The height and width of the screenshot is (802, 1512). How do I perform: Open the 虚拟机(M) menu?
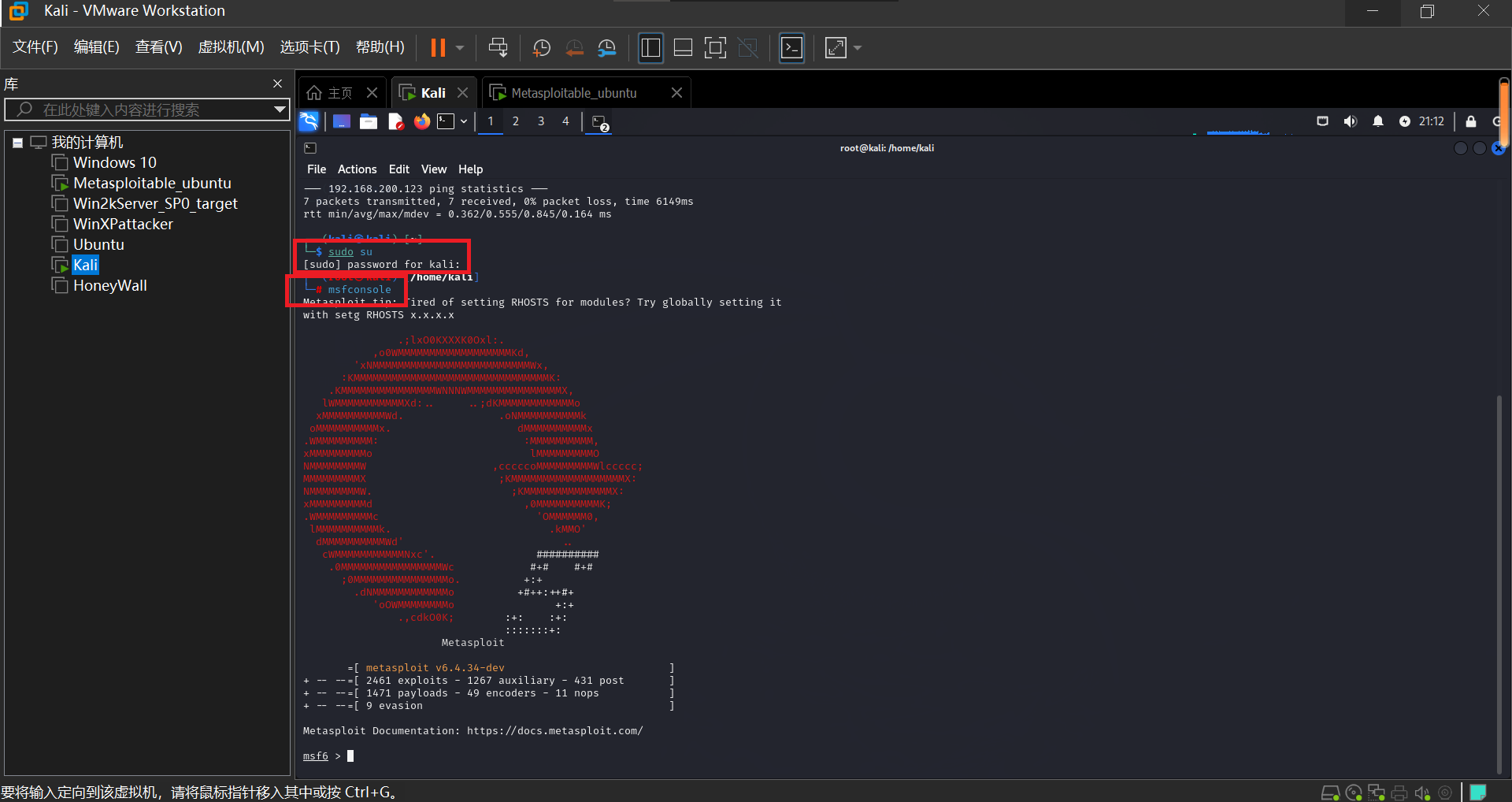coord(231,47)
